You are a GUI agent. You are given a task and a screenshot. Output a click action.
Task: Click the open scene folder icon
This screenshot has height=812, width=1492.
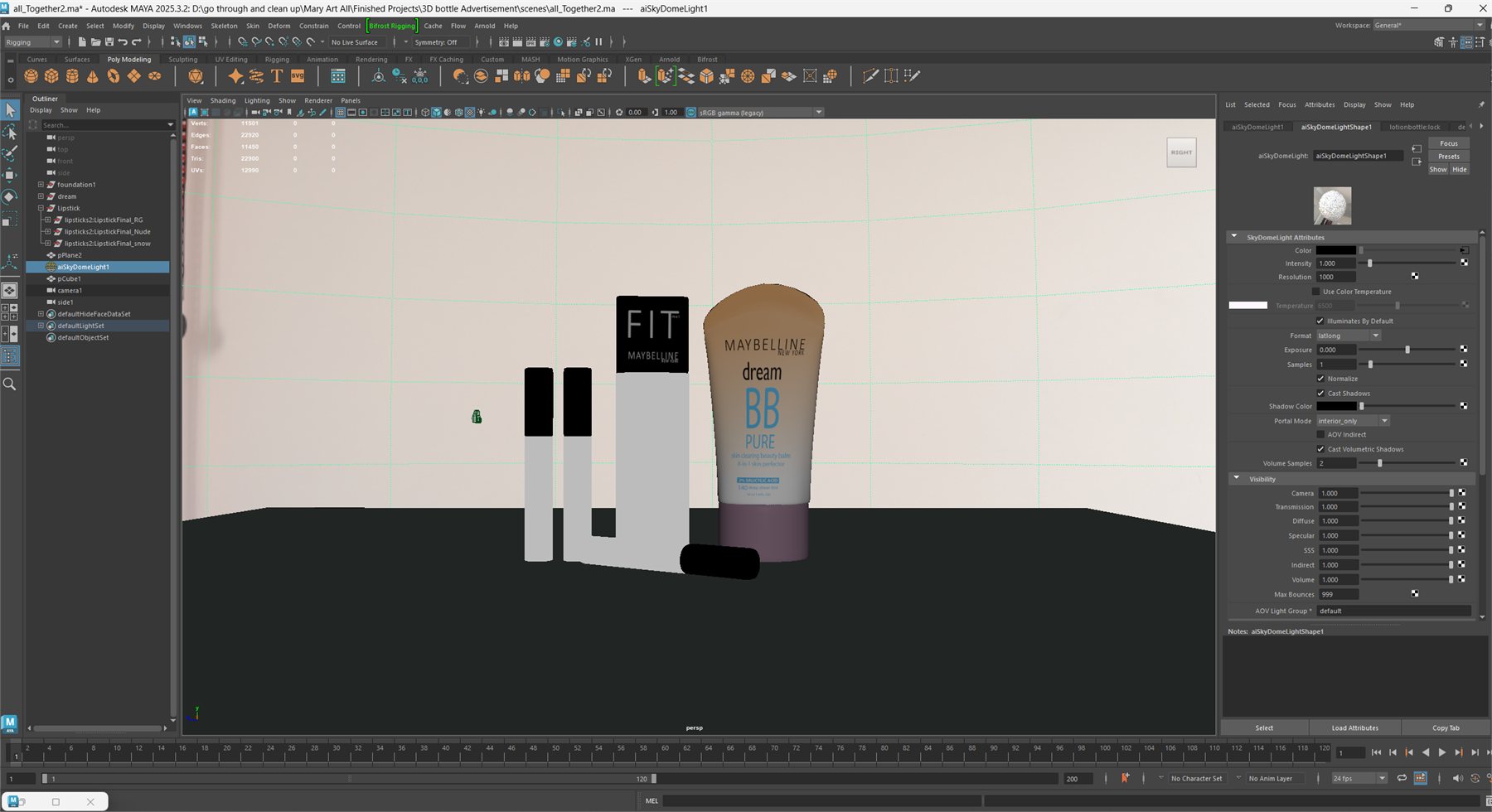click(x=95, y=42)
